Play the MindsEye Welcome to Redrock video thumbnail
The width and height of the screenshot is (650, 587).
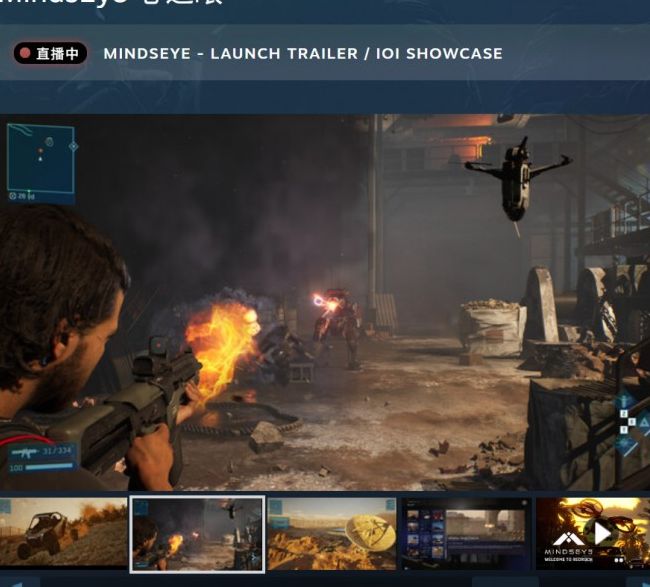point(593,534)
